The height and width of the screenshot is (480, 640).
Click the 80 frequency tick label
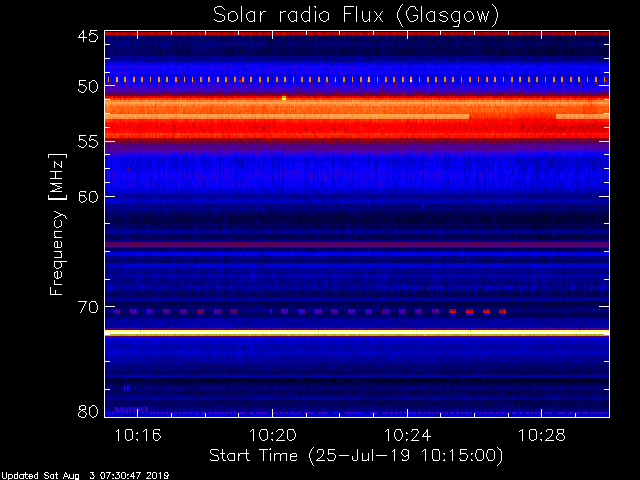(x=88, y=411)
